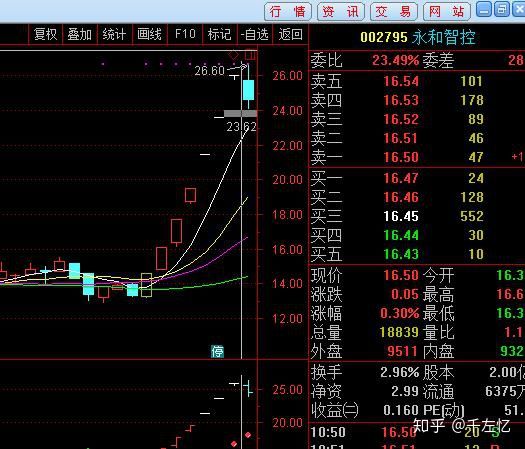Click the hollow red candlestick near 17.00
The width and height of the screenshot is (525, 449).
point(176,231)
